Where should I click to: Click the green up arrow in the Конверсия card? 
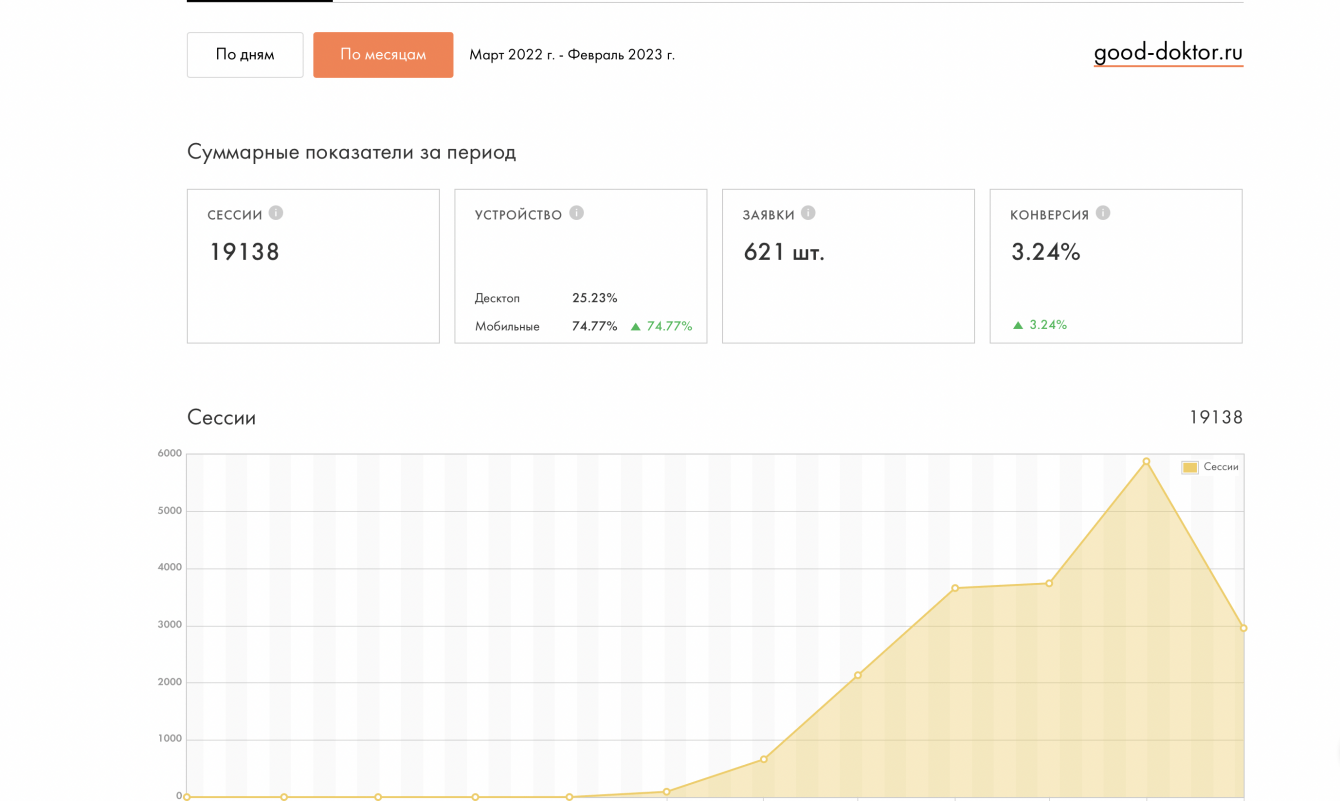click(x=1018, y=325)
